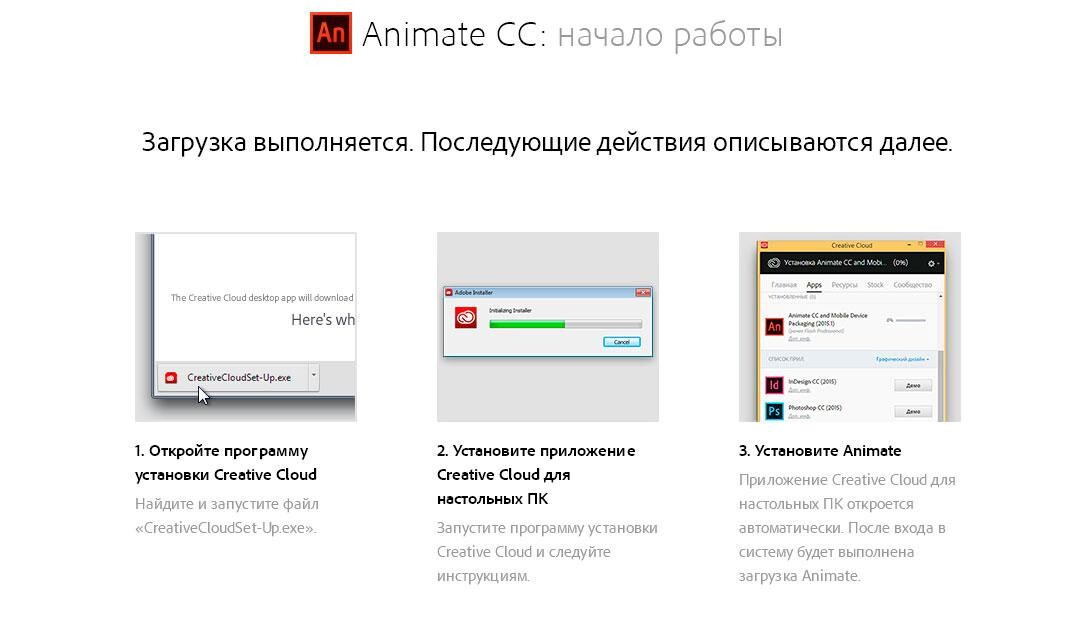Click the 'Photoshop CC (2015)' app name
The image size is (1087, 620).
pyautogui.click(x=815, y=408)
